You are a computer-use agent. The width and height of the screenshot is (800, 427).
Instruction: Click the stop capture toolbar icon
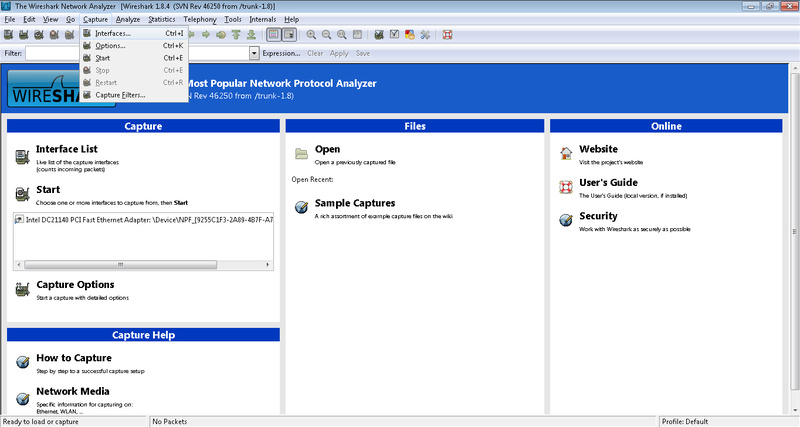click(54, 35)
